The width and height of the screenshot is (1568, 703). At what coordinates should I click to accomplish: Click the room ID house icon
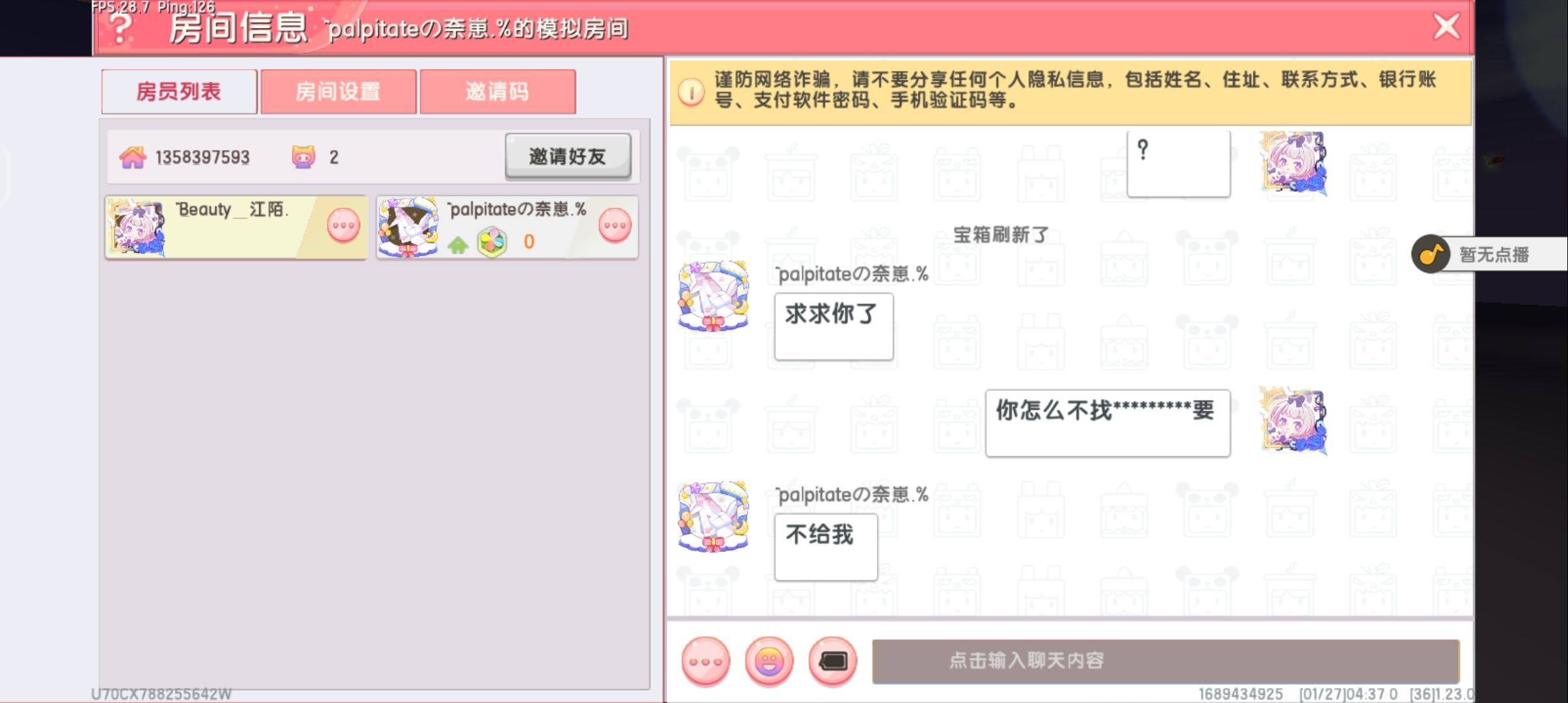133,157
